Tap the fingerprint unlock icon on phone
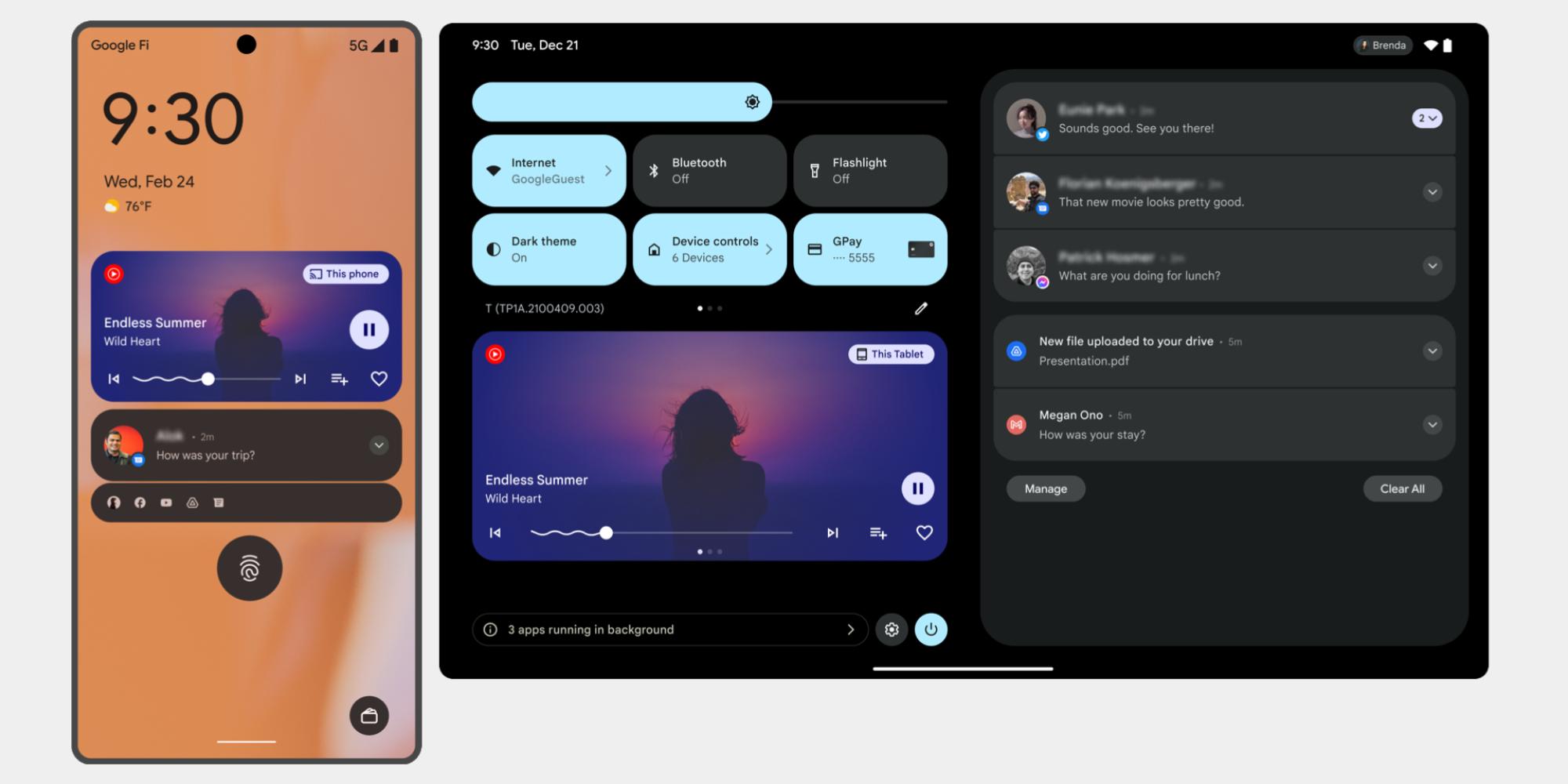 point(249,568)
